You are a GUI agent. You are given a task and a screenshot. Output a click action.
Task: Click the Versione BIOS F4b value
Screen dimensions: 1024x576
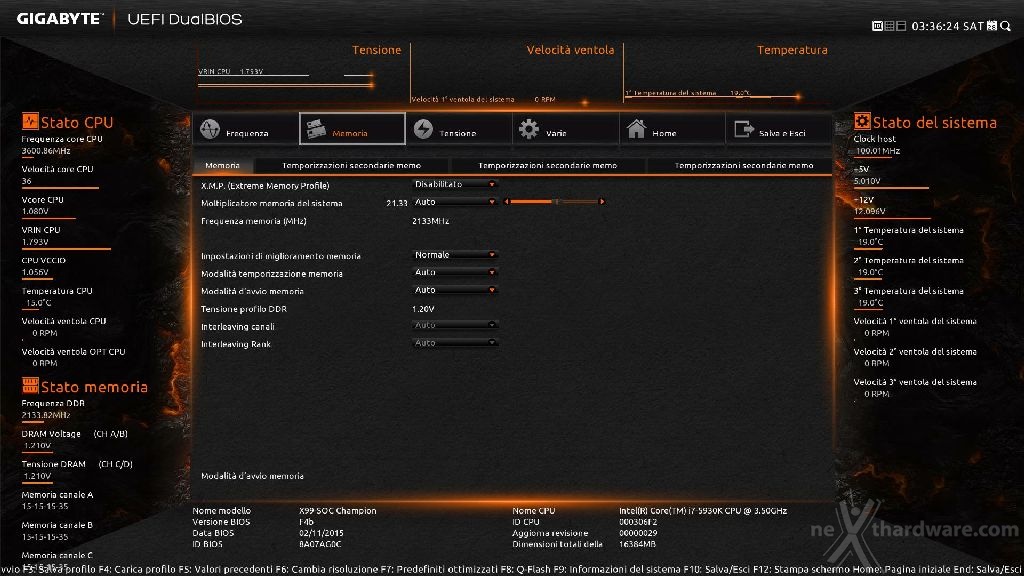pyautogui.click(x=306, y=522)
